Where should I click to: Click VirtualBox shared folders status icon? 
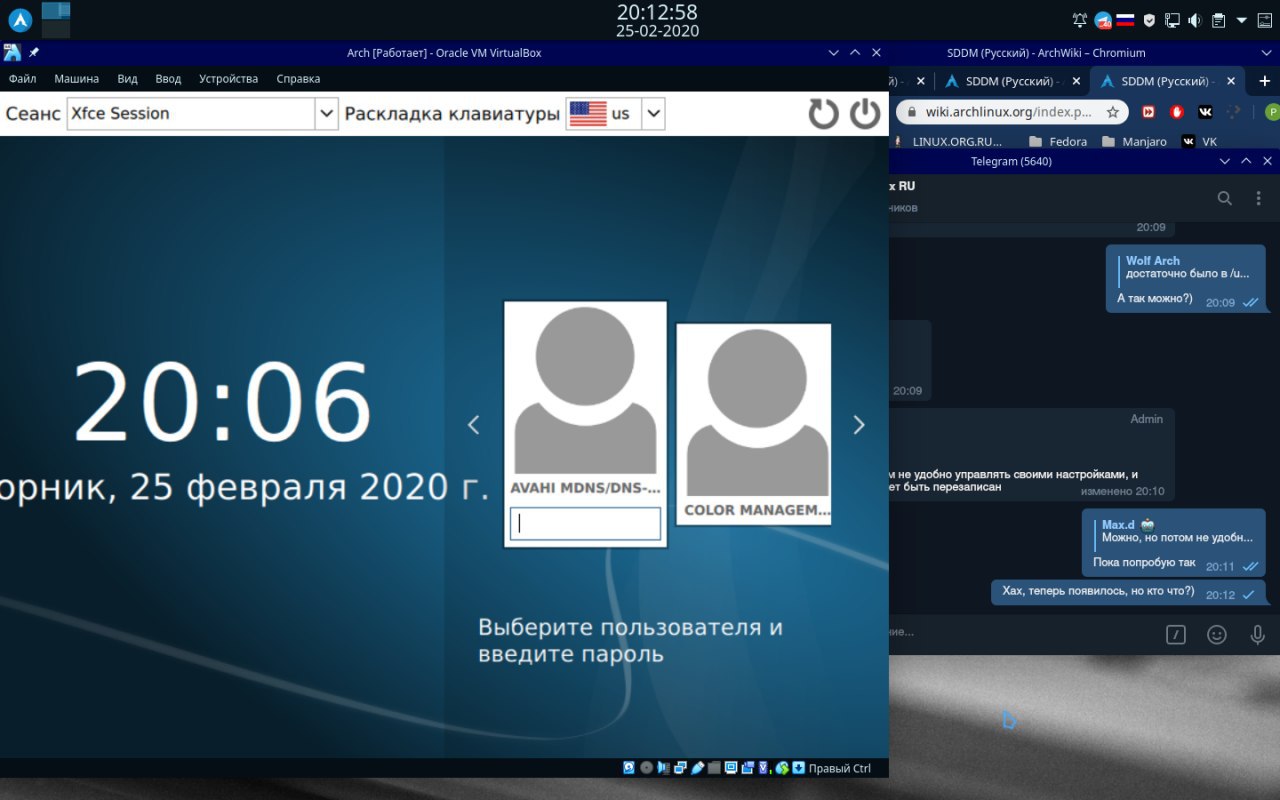click(x=714, y=768)
